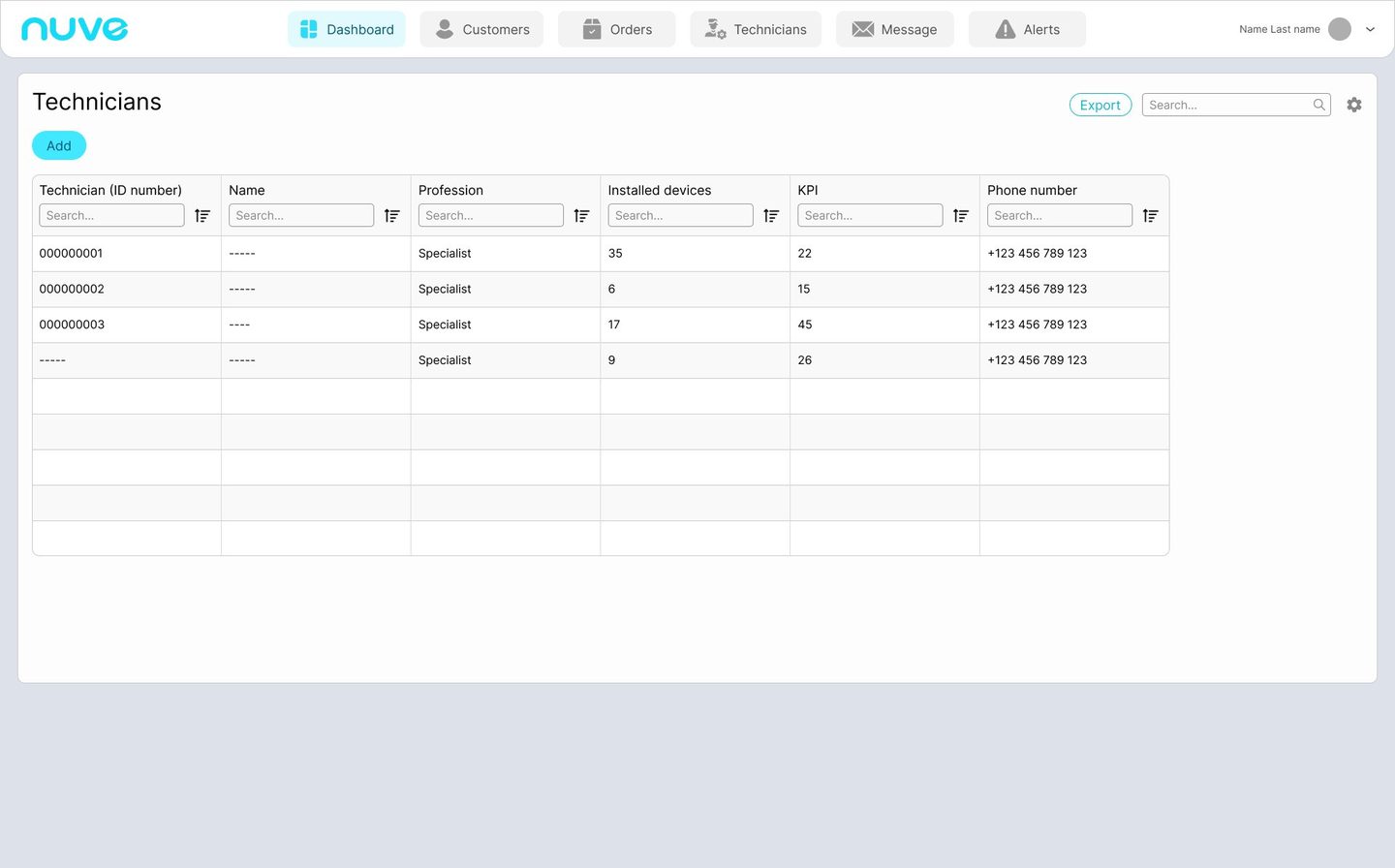This screenshot has height=868, width=1395.
Task: Click KPI value 22
Action: 805,253
